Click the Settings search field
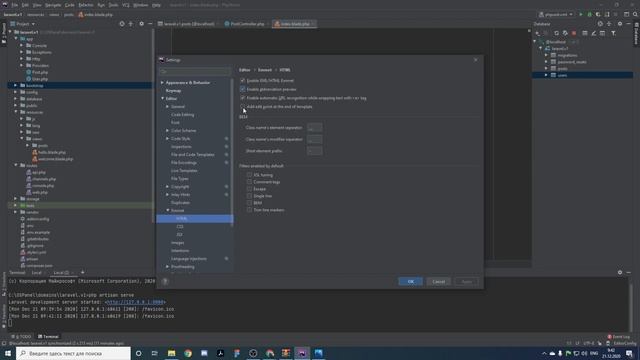The image size is (640, 360). coord(195,71)
